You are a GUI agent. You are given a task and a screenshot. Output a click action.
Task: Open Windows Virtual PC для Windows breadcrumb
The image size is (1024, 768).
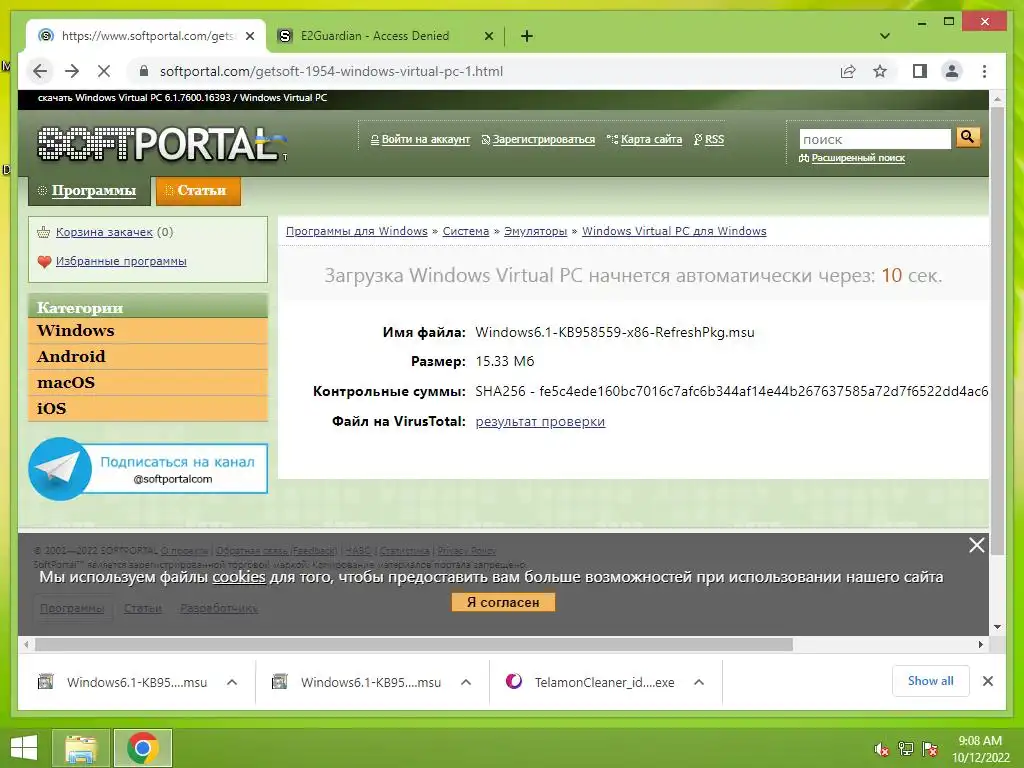pyautogui.click(x=674, y=231)
